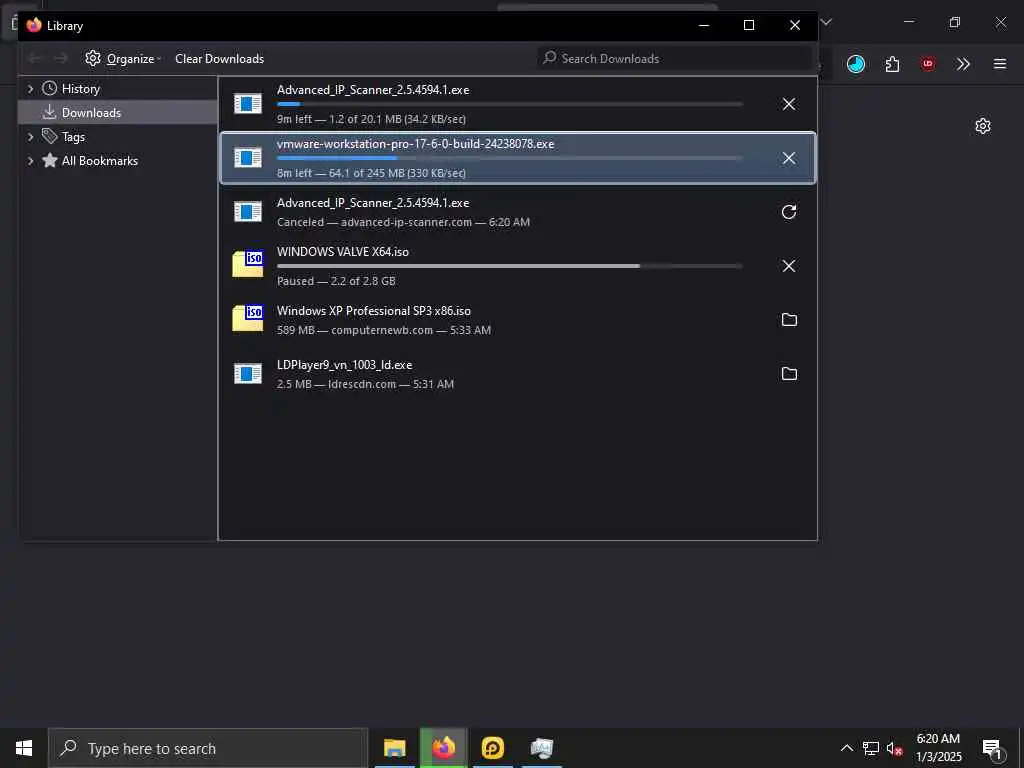Open Firefox downloads progress indicator in toolbar
Viewport: 1024px width, 768px height.
click(x=856, y=64)
